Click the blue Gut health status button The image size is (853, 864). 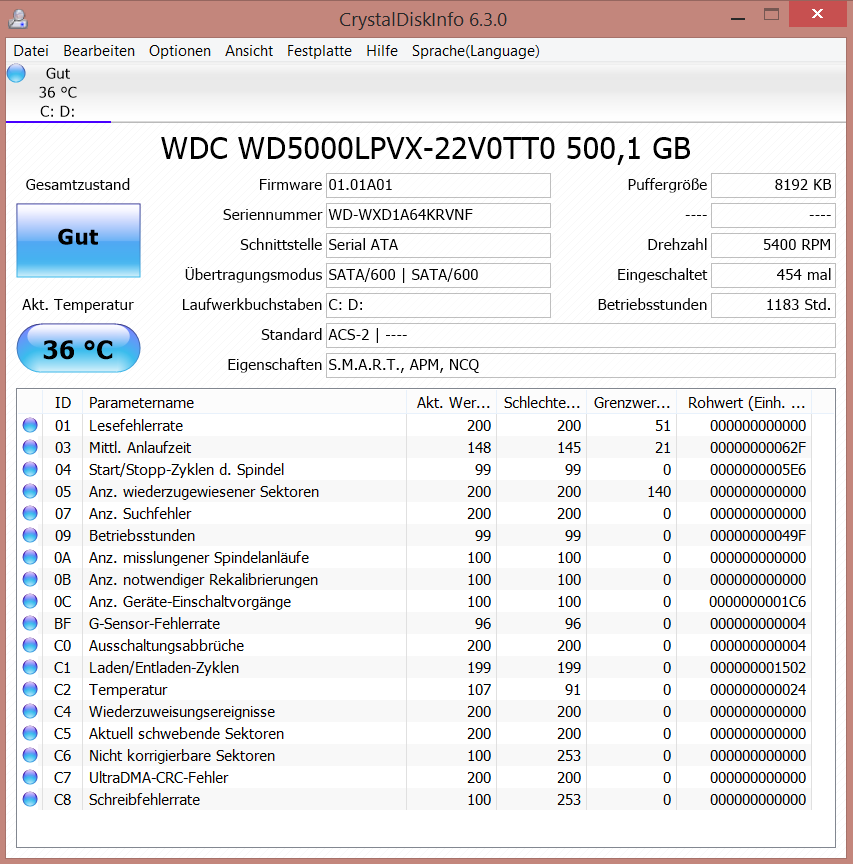[78, 240]
